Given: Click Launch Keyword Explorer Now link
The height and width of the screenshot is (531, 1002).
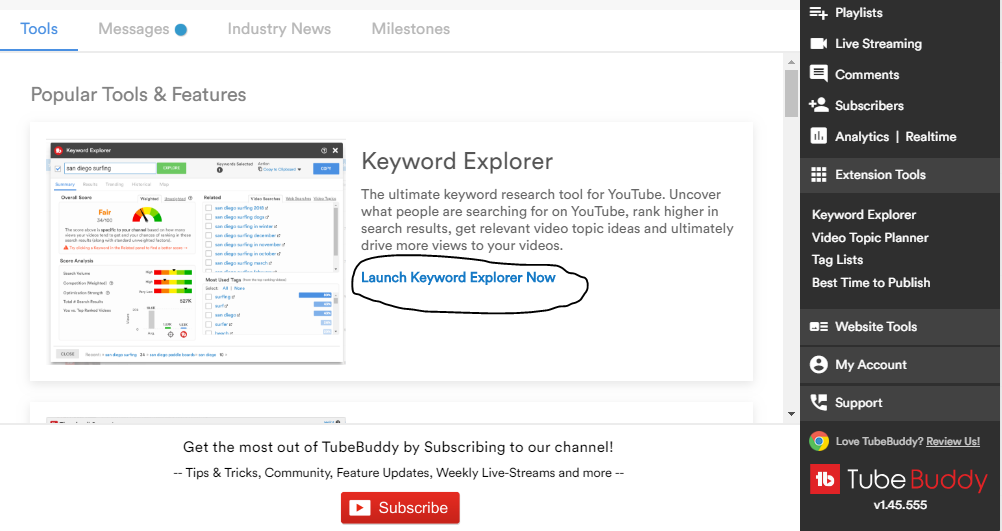Looking at the screenshot, I should (458, 277).
